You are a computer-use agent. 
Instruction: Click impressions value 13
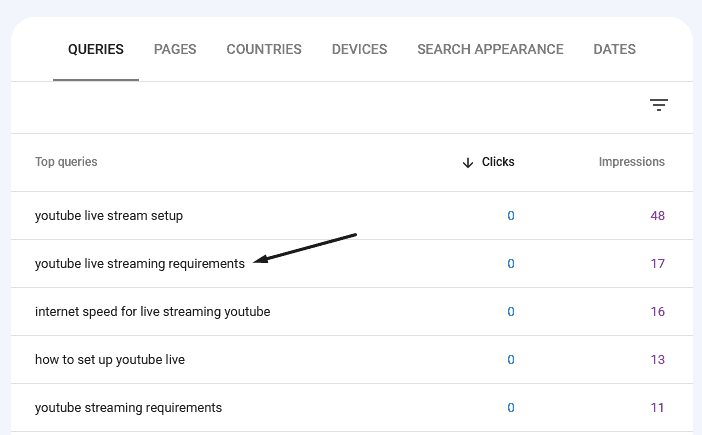coord(657,360)
